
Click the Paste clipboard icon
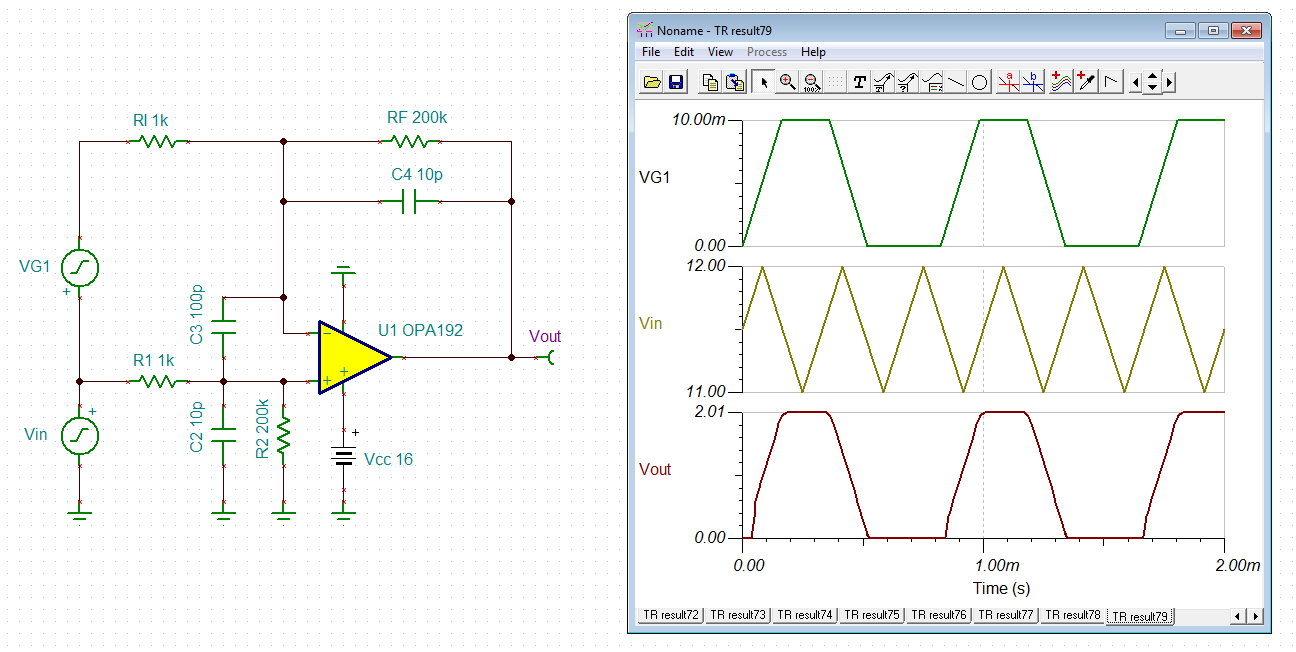click(x=734, y=82)
